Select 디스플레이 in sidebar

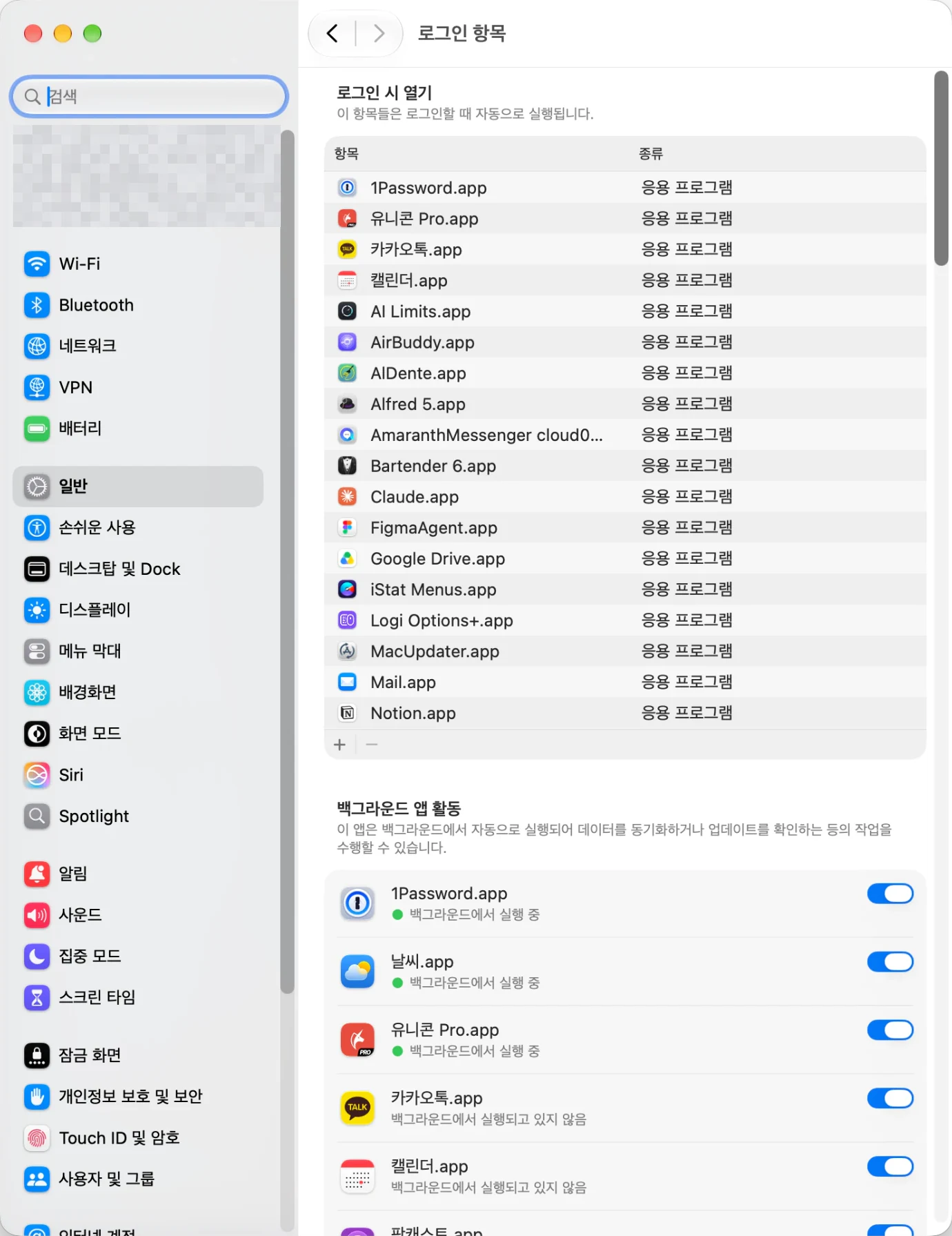pos(138,610)
